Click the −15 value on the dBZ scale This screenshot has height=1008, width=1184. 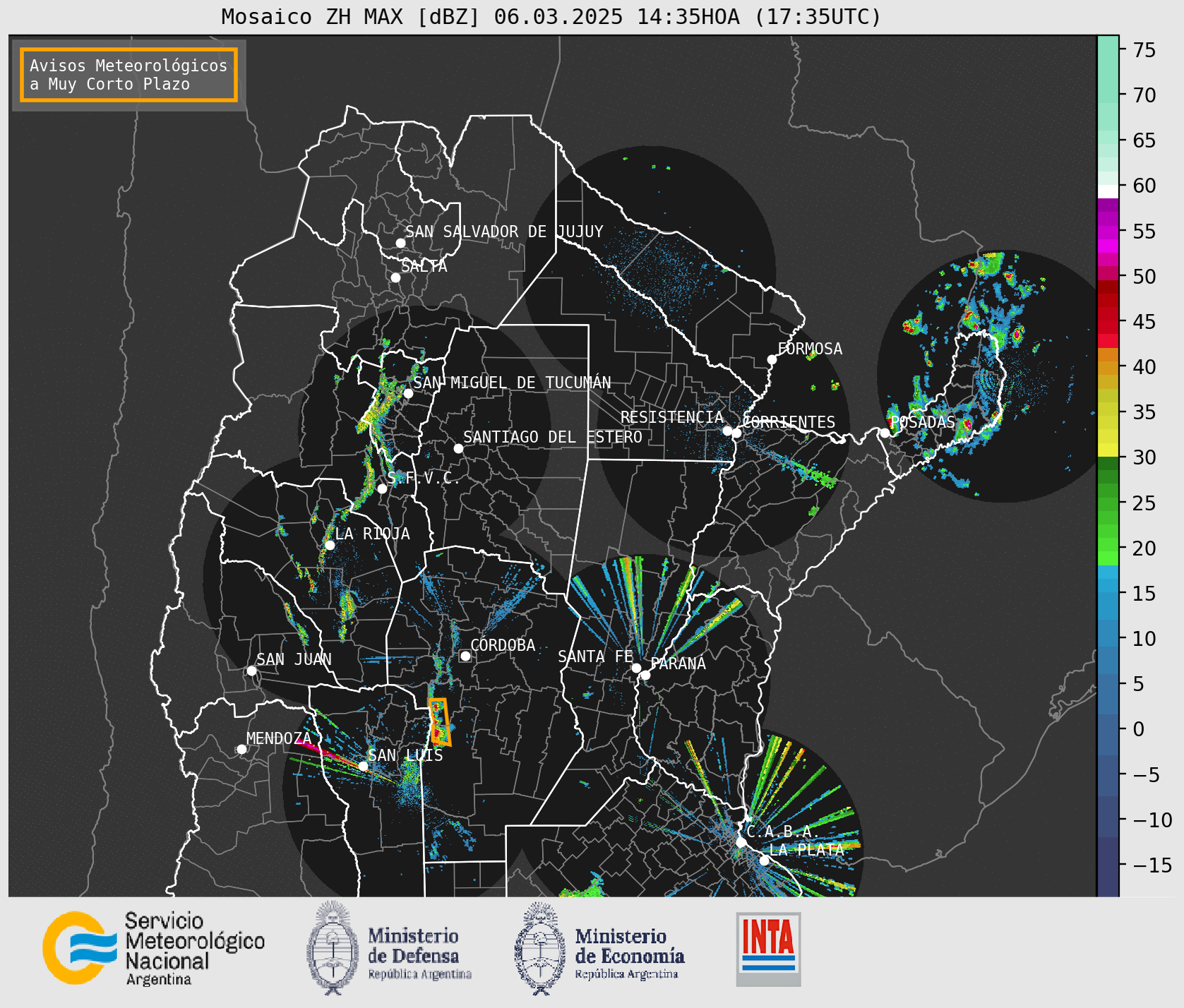pyautogui.click(x=1152, y=865)
